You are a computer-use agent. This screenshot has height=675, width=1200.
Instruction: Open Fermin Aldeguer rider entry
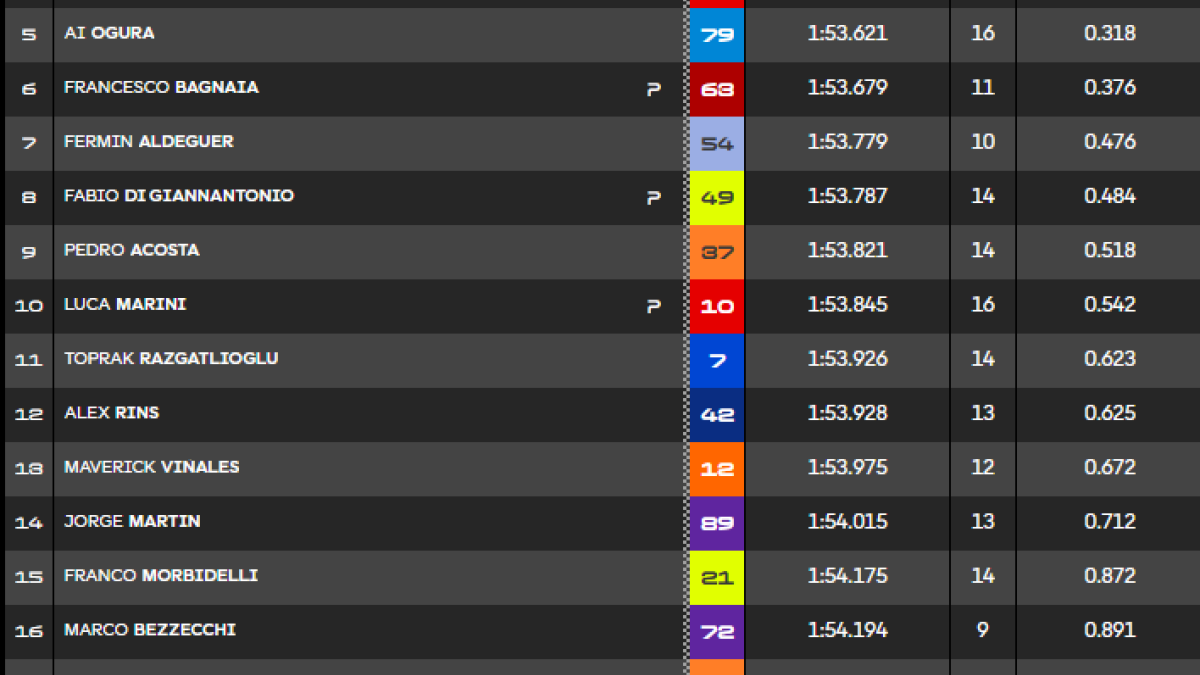tap(149, 141)
